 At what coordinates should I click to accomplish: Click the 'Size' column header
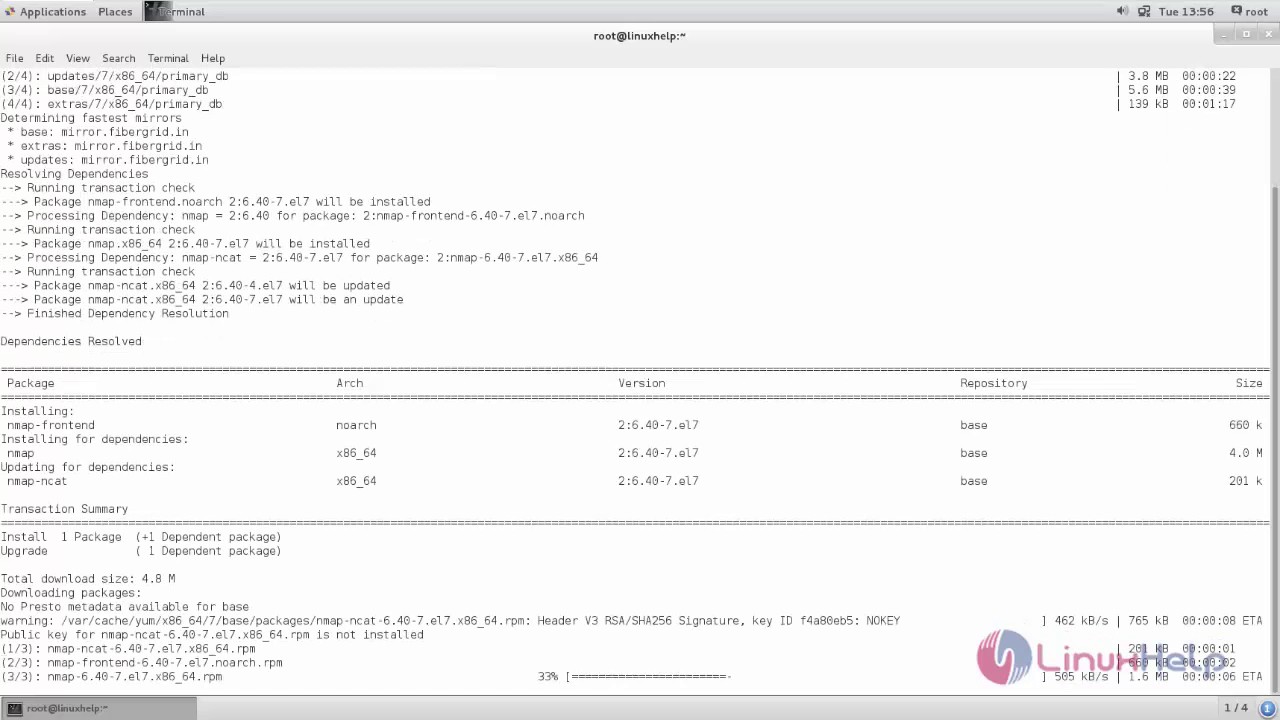point(1249,383)
